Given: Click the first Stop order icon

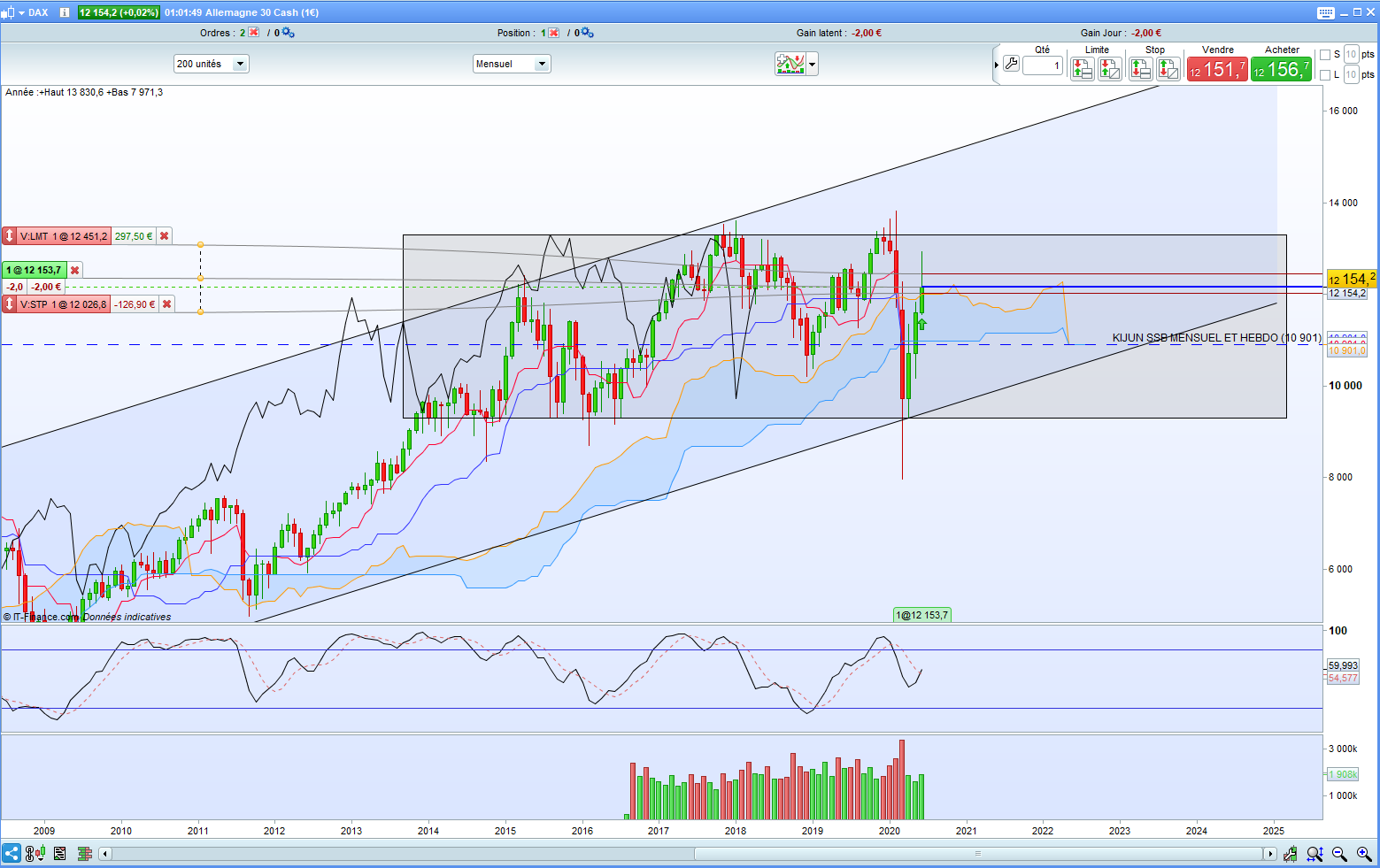Looking at the screenshot, I should tap(1140, 68).
